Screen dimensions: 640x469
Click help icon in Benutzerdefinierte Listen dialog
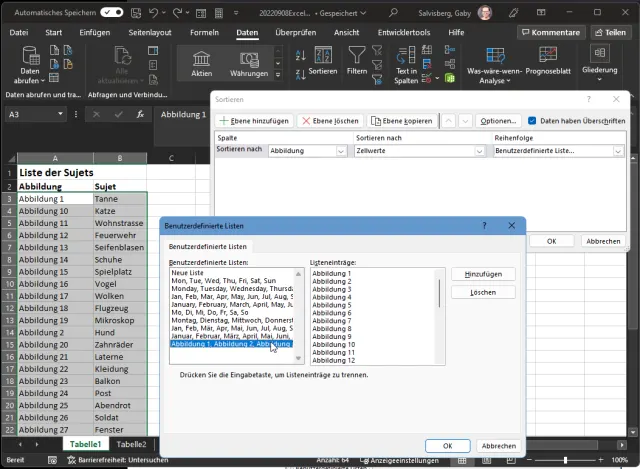[484, 227]
